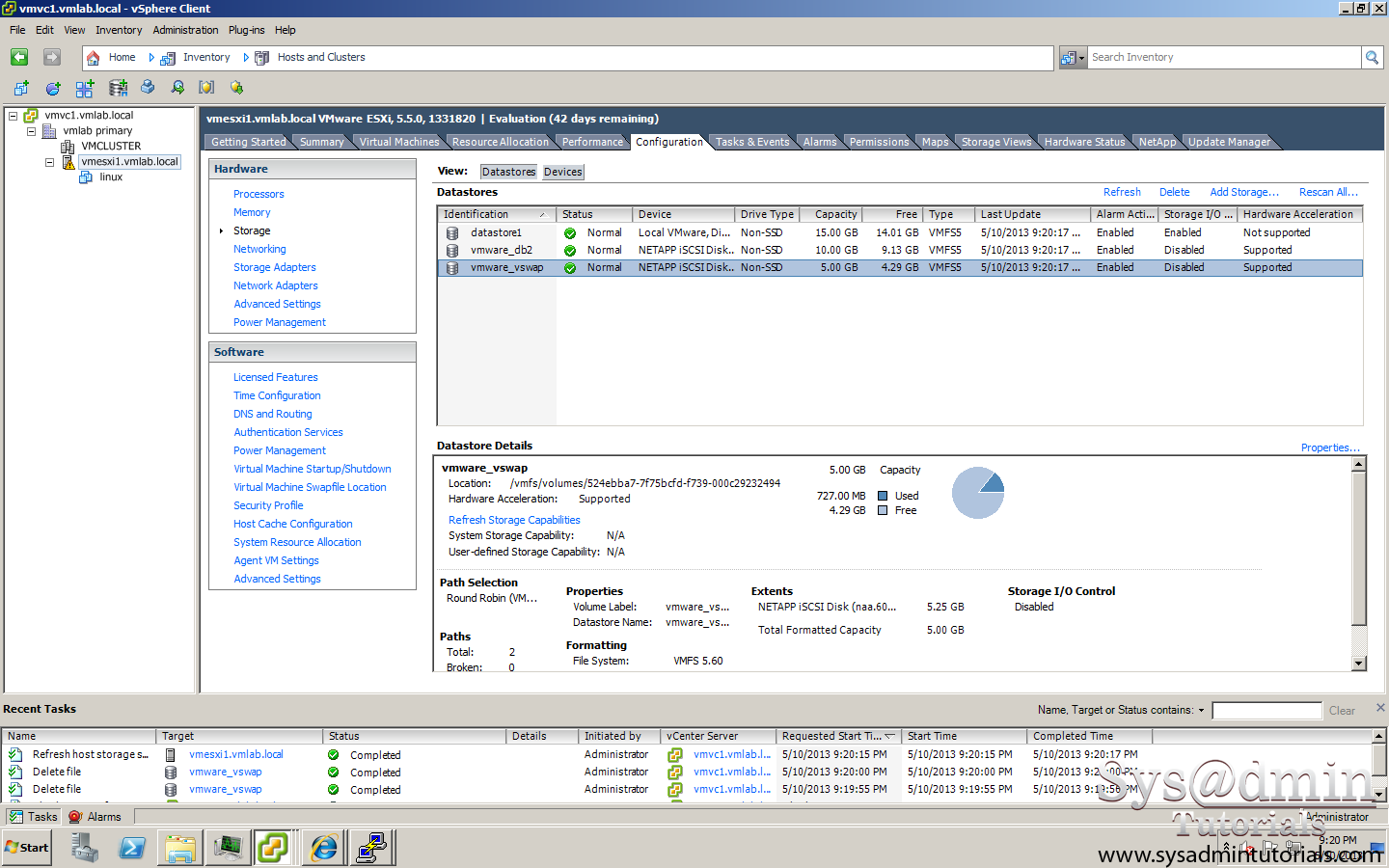Click the Start button
1389x868 pixels.
26,848
